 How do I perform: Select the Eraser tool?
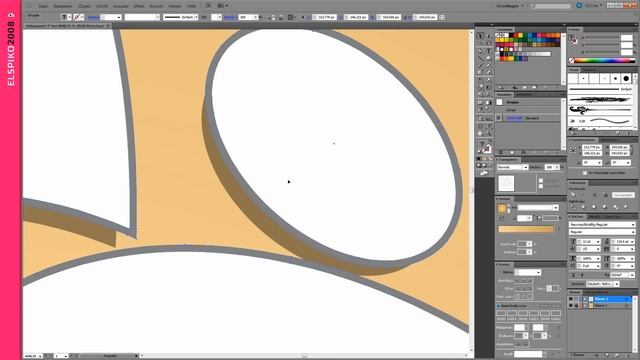[488, 73]
